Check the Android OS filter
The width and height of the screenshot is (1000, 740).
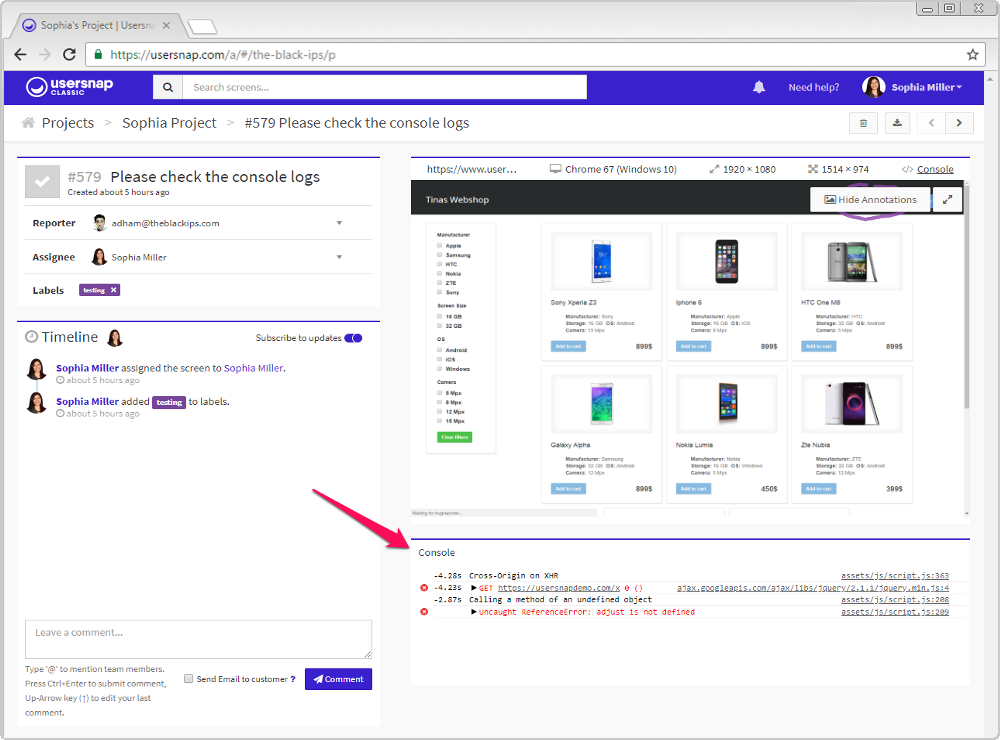pyautogui.click(x=439, y=350)
